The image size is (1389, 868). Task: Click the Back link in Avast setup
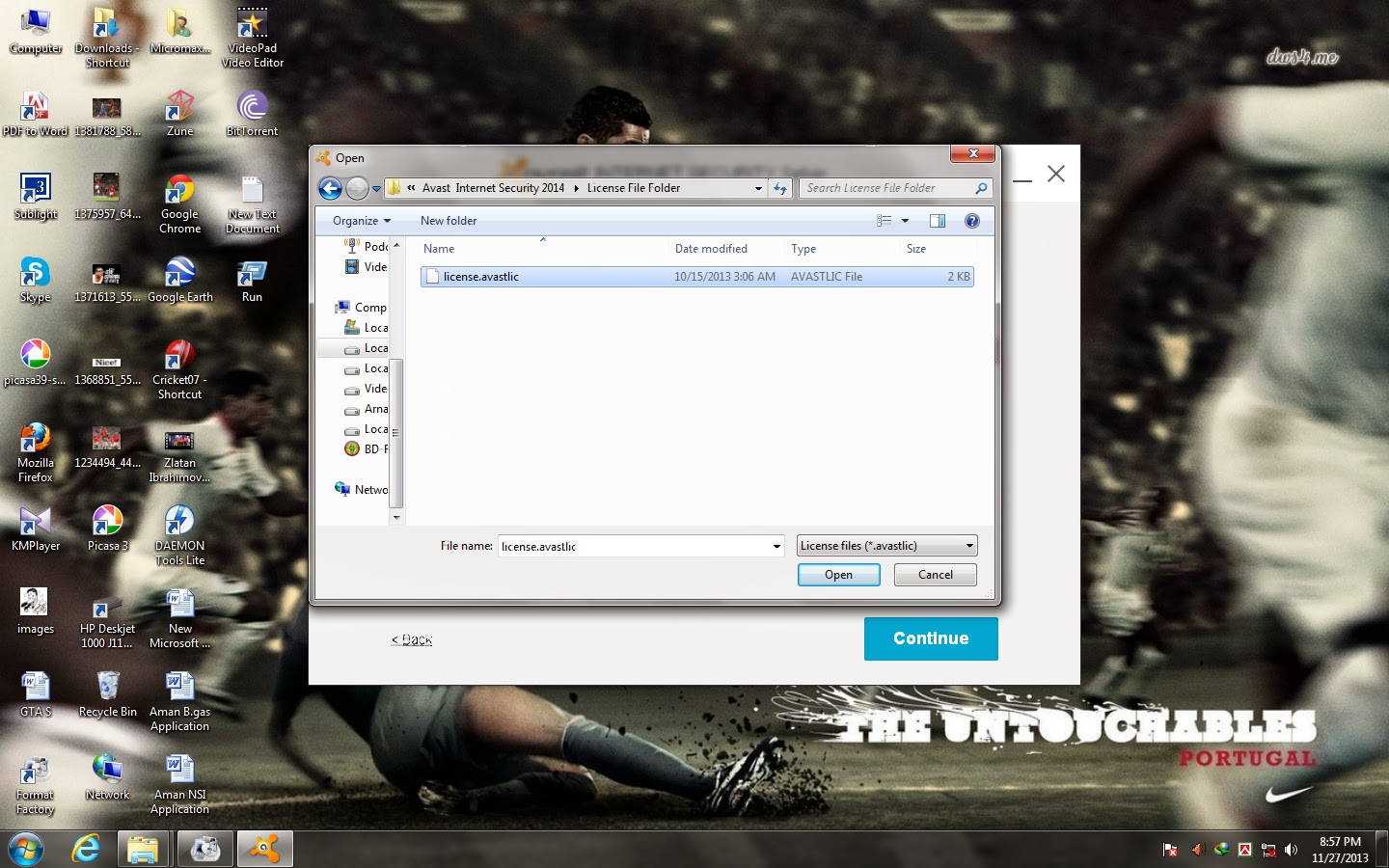412,639
